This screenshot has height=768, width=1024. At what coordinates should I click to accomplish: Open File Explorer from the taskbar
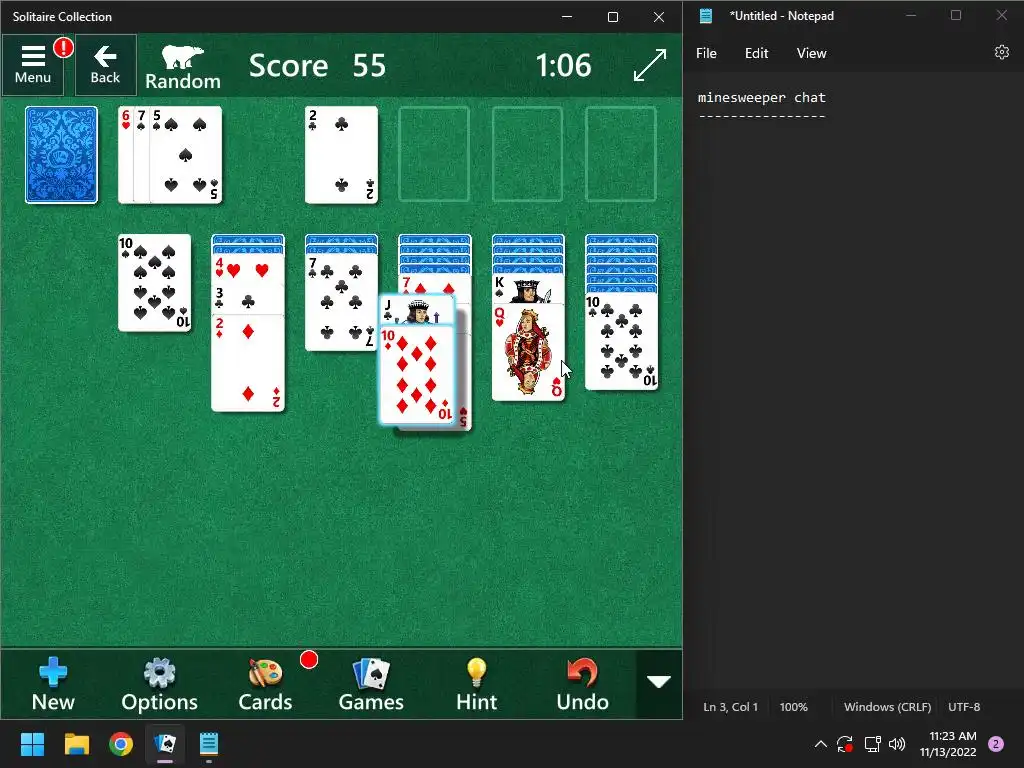(76, 744)
